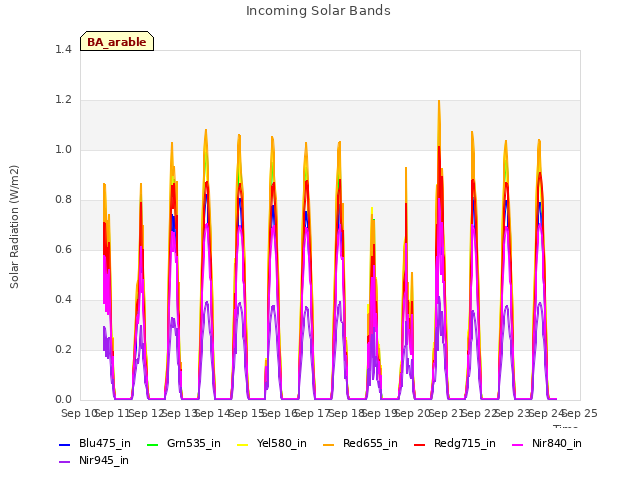Click the 0.0 y-axis tick label
Image resolution: width=640 pixels, height=480 pixels.
click(x=63, y=400)
